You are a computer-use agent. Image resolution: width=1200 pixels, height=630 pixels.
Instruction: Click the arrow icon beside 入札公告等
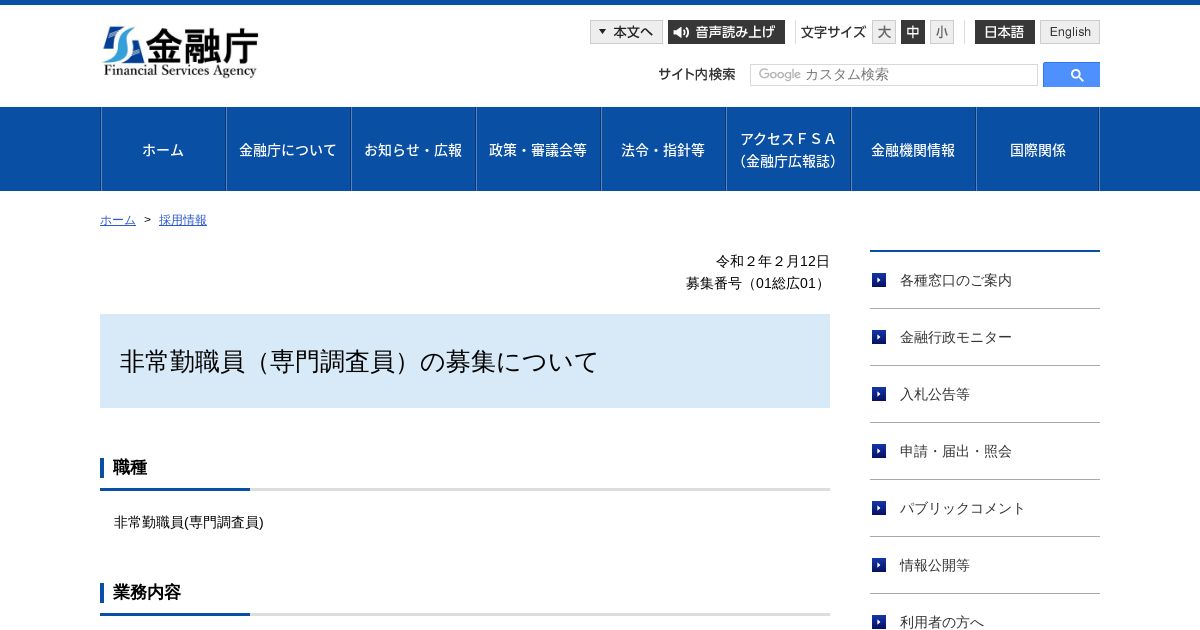pyautogui.click(x=879, y=394)
